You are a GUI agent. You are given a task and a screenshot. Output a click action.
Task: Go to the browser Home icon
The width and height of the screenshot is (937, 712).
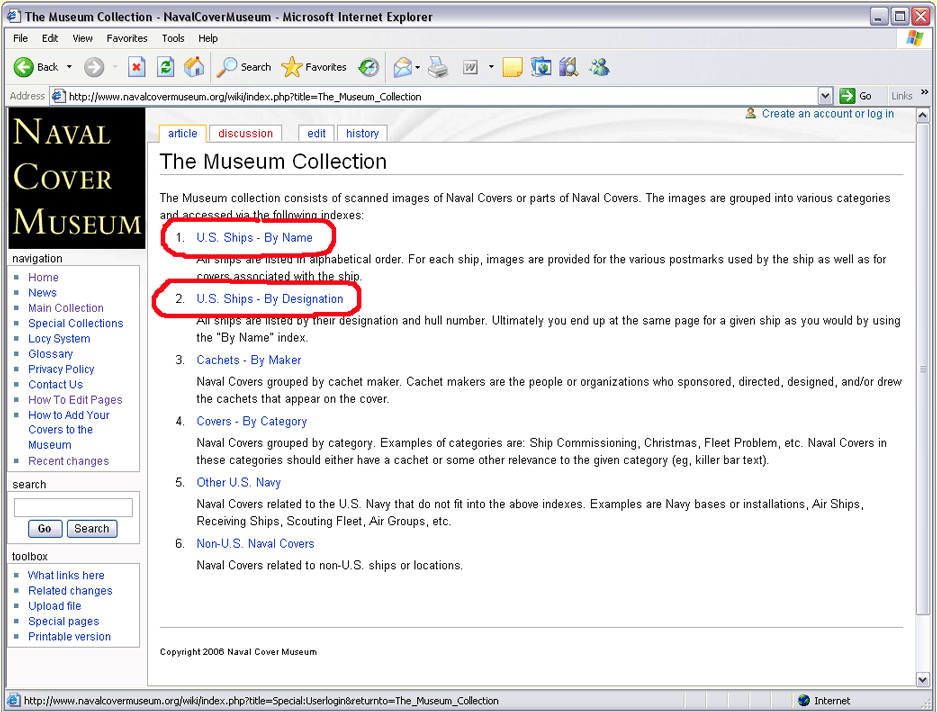pos(194,67)
